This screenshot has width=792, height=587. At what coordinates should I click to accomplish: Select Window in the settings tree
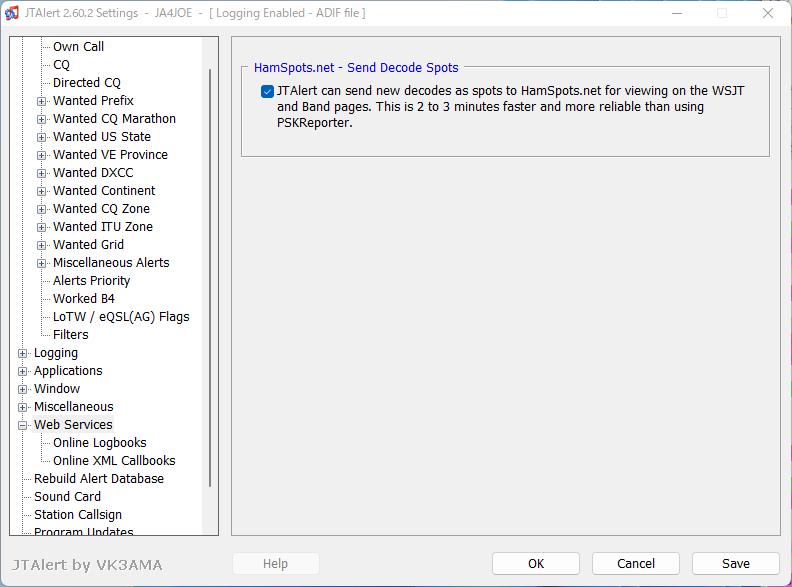coord(57,388)
